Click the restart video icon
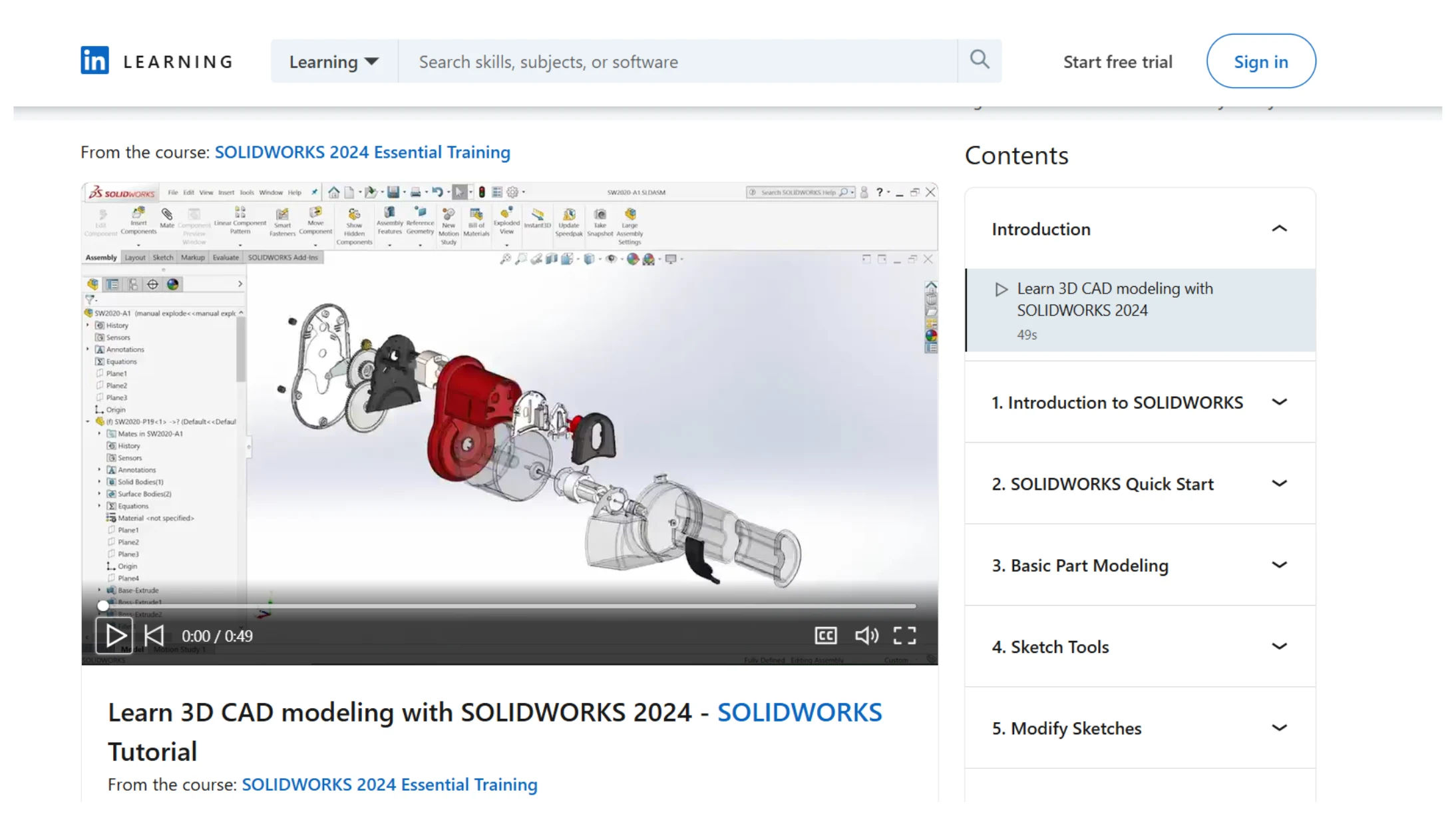 (x=154, y=636)
